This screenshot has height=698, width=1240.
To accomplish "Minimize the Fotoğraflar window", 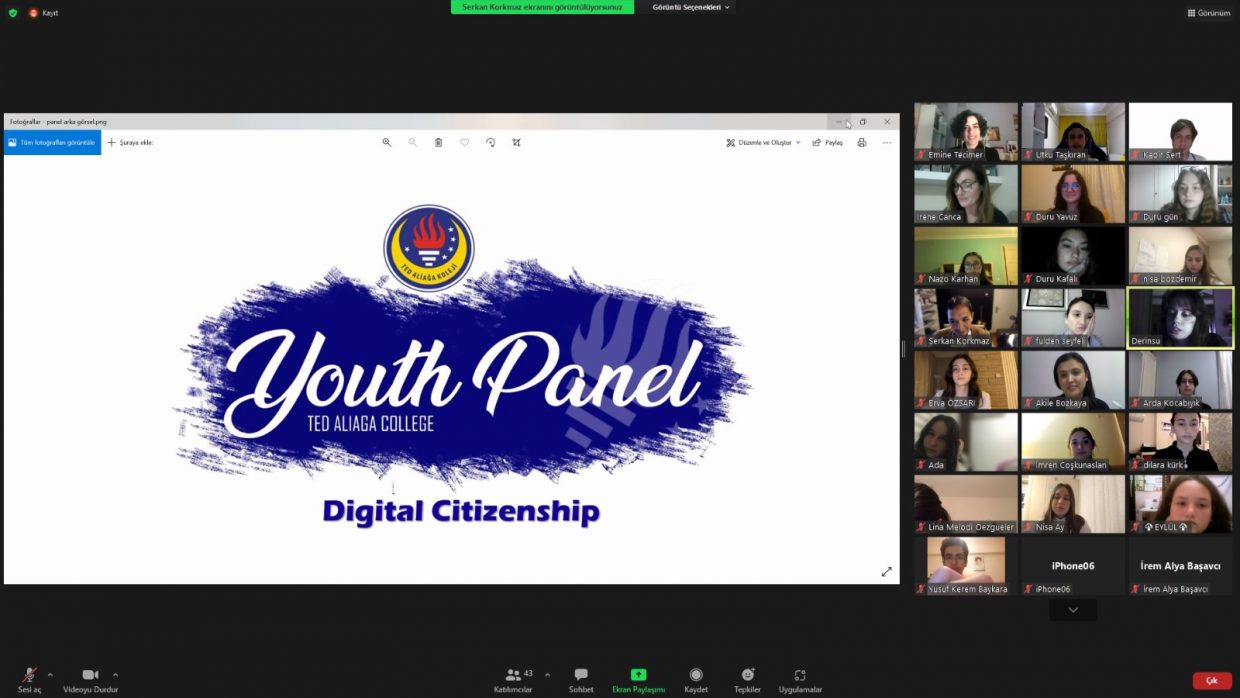I will [x=838, y=122].
